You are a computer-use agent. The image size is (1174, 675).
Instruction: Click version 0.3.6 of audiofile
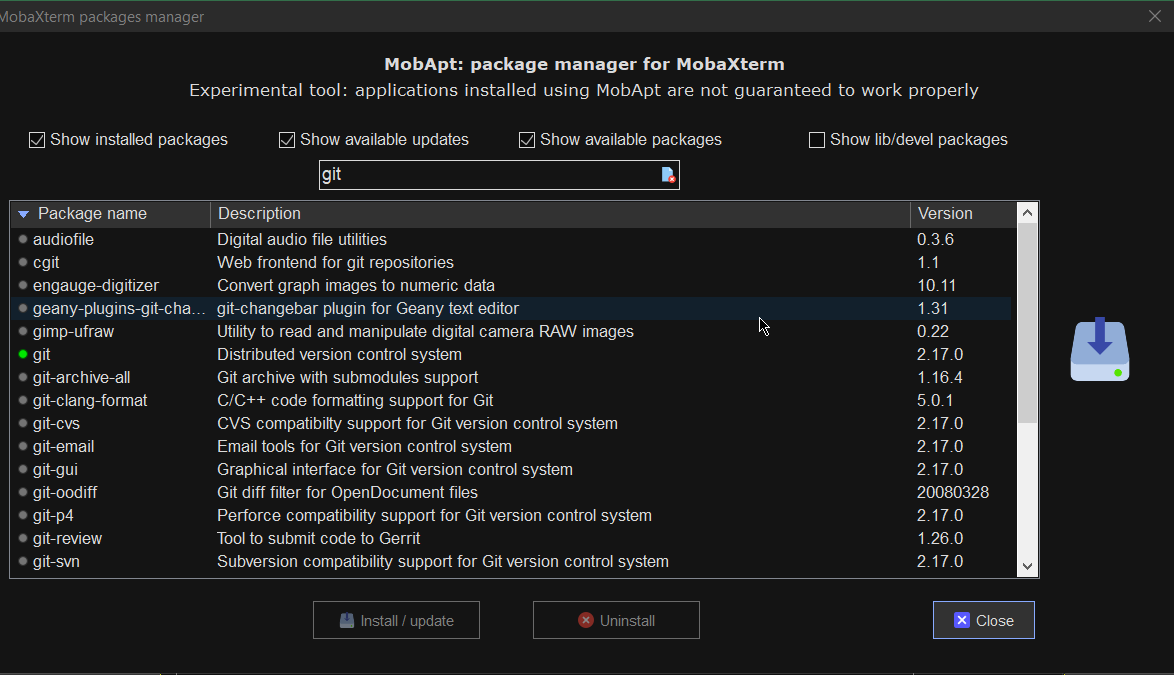pos(936,239)
